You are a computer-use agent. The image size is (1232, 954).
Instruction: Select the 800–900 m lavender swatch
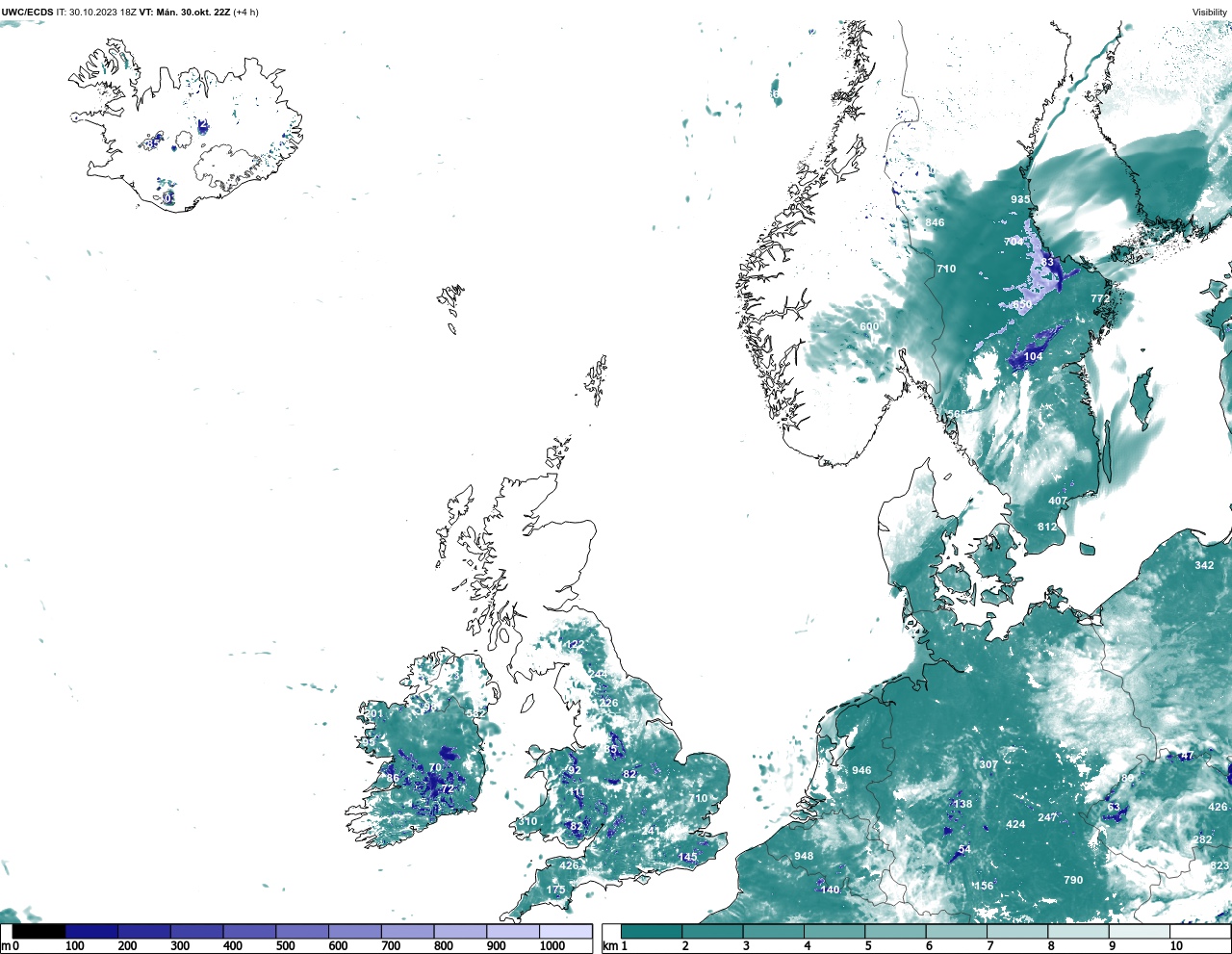(x=460, y=932)
